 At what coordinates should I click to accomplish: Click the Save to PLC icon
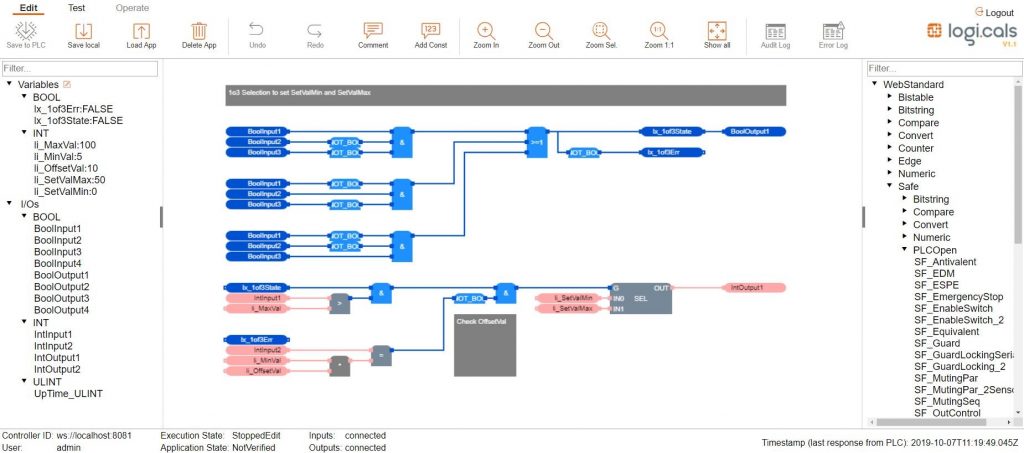28,30
